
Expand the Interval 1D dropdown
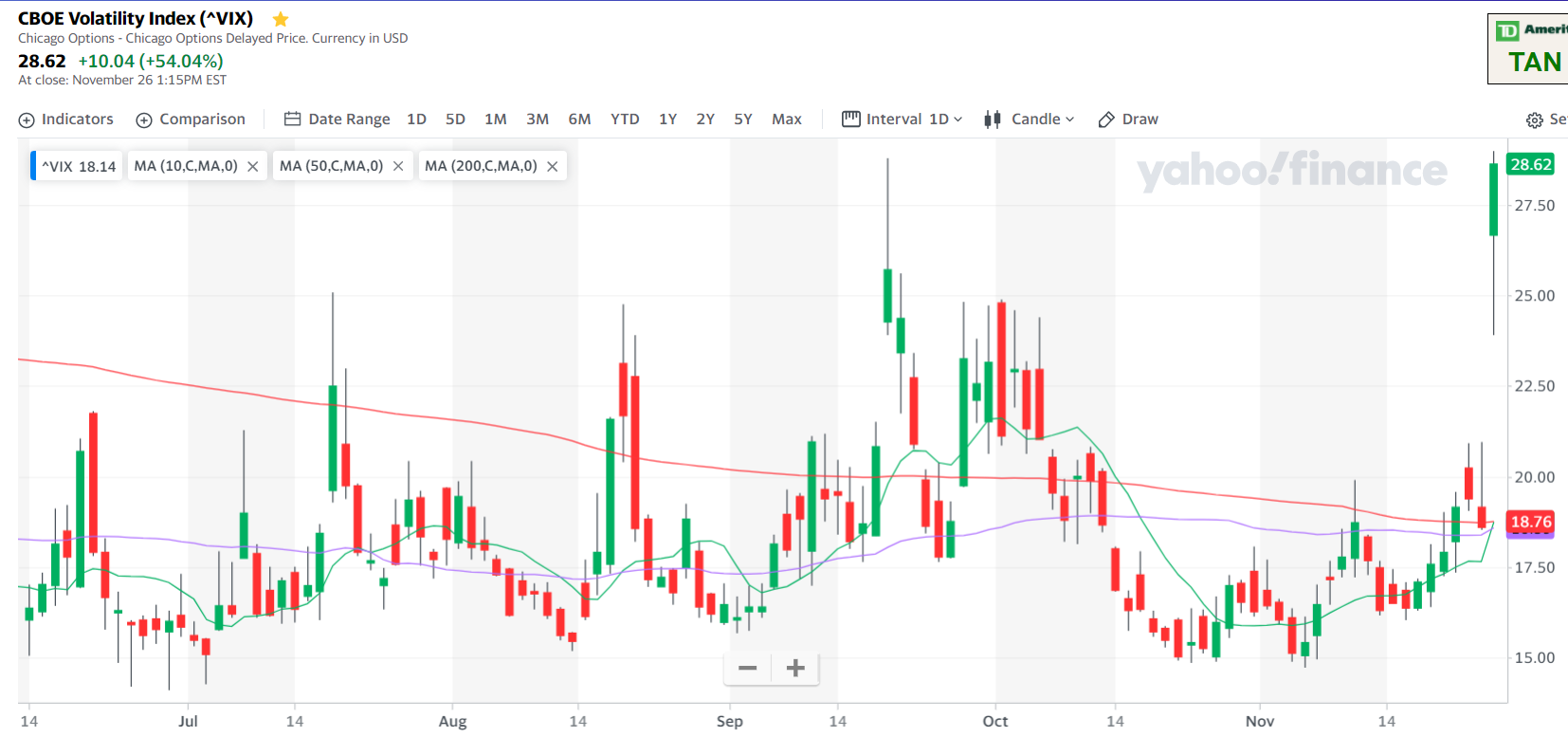tap(903, 120)
